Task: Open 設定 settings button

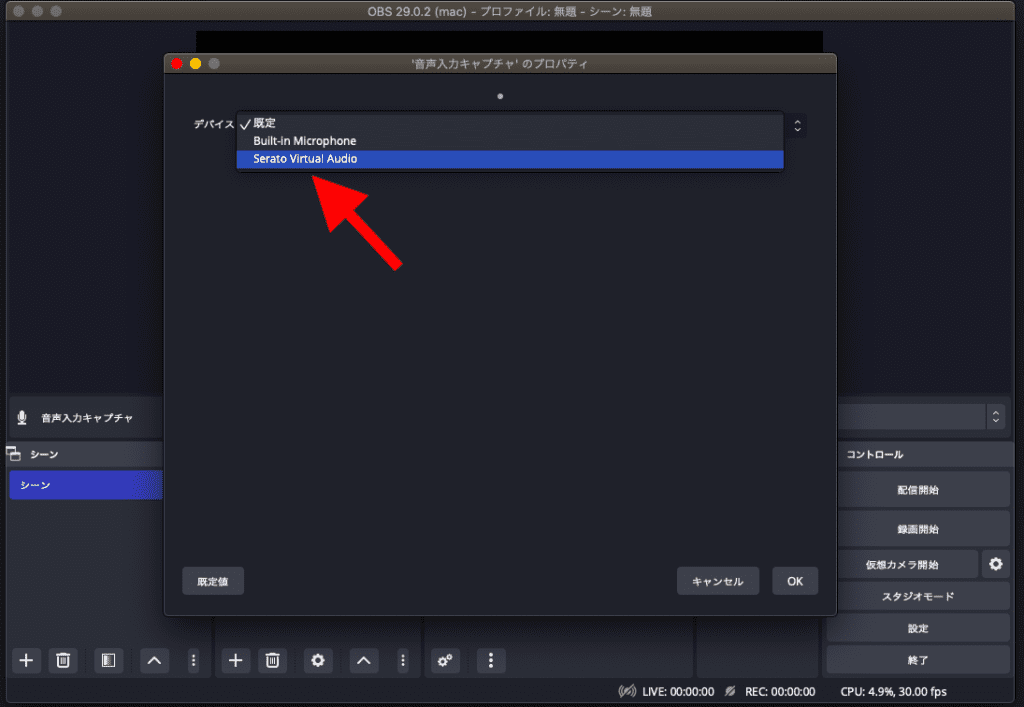Action: 918,629
